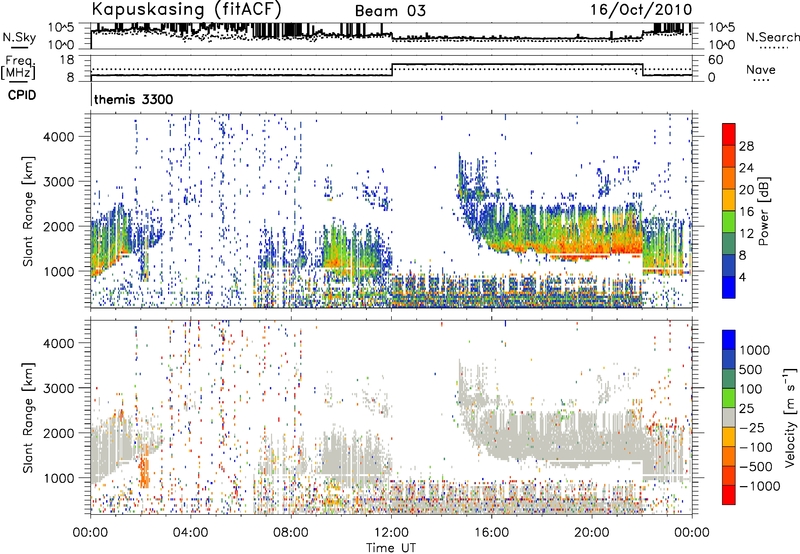
Task: Select the dark green velocity color bar segment
Action: [729, 379]
